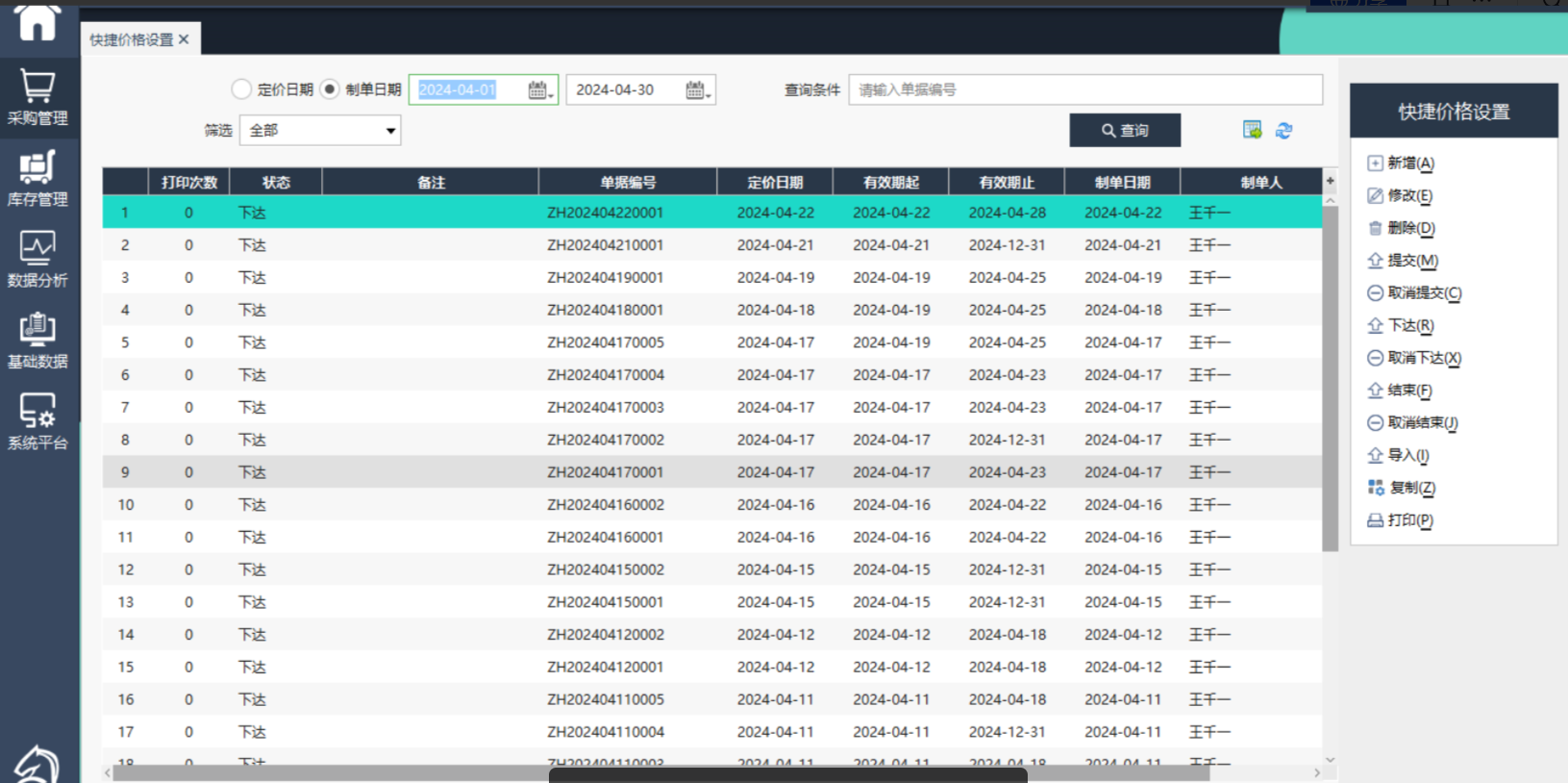Expand the 筛选 filter dropdown

[390, 131]
